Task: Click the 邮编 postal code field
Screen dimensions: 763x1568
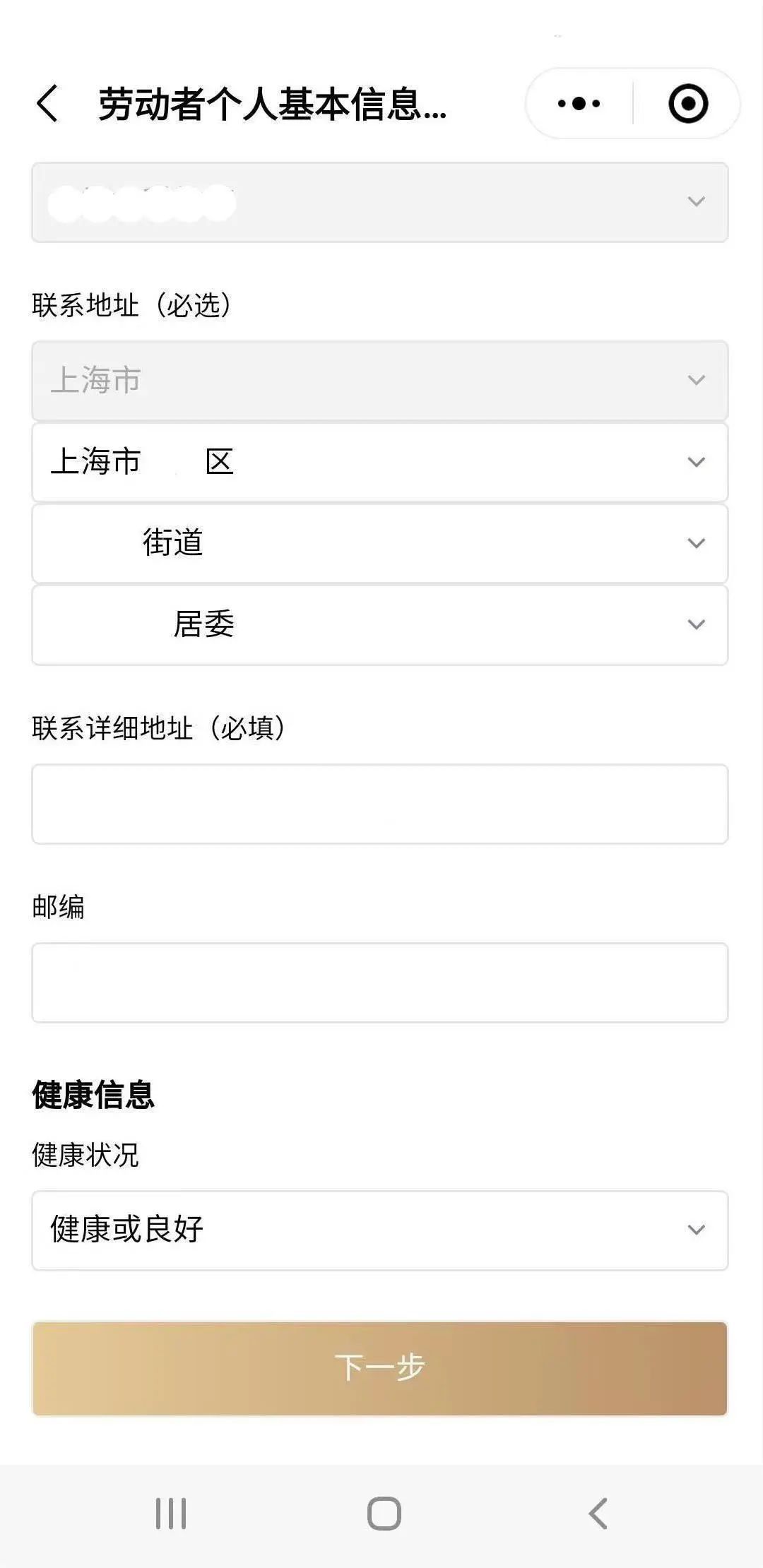Action: pyautogui.click(x=379, y=982)
